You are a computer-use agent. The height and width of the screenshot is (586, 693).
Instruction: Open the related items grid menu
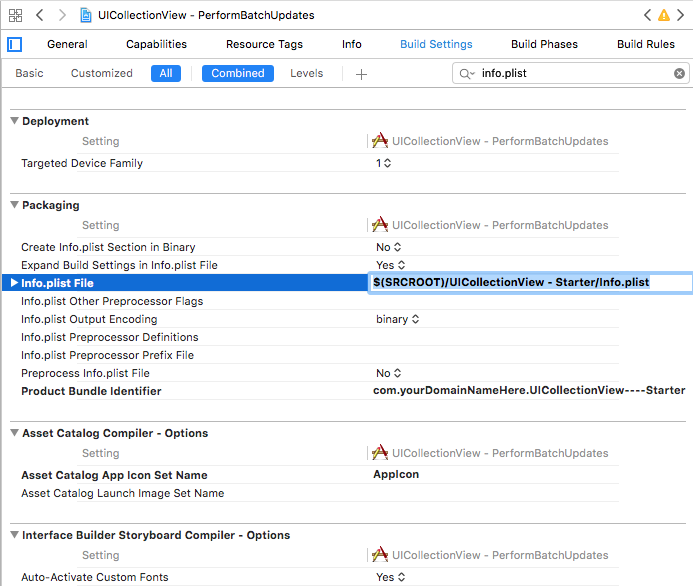coord(15,15)
